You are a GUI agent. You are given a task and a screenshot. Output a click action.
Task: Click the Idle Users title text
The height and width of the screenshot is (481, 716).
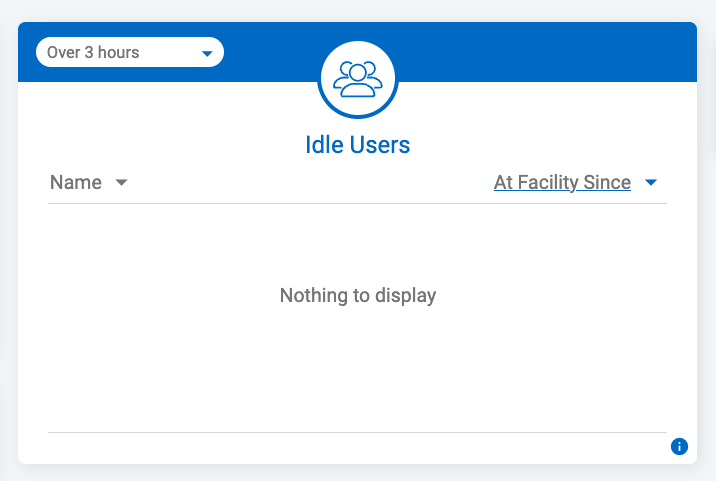click(358, 145)
